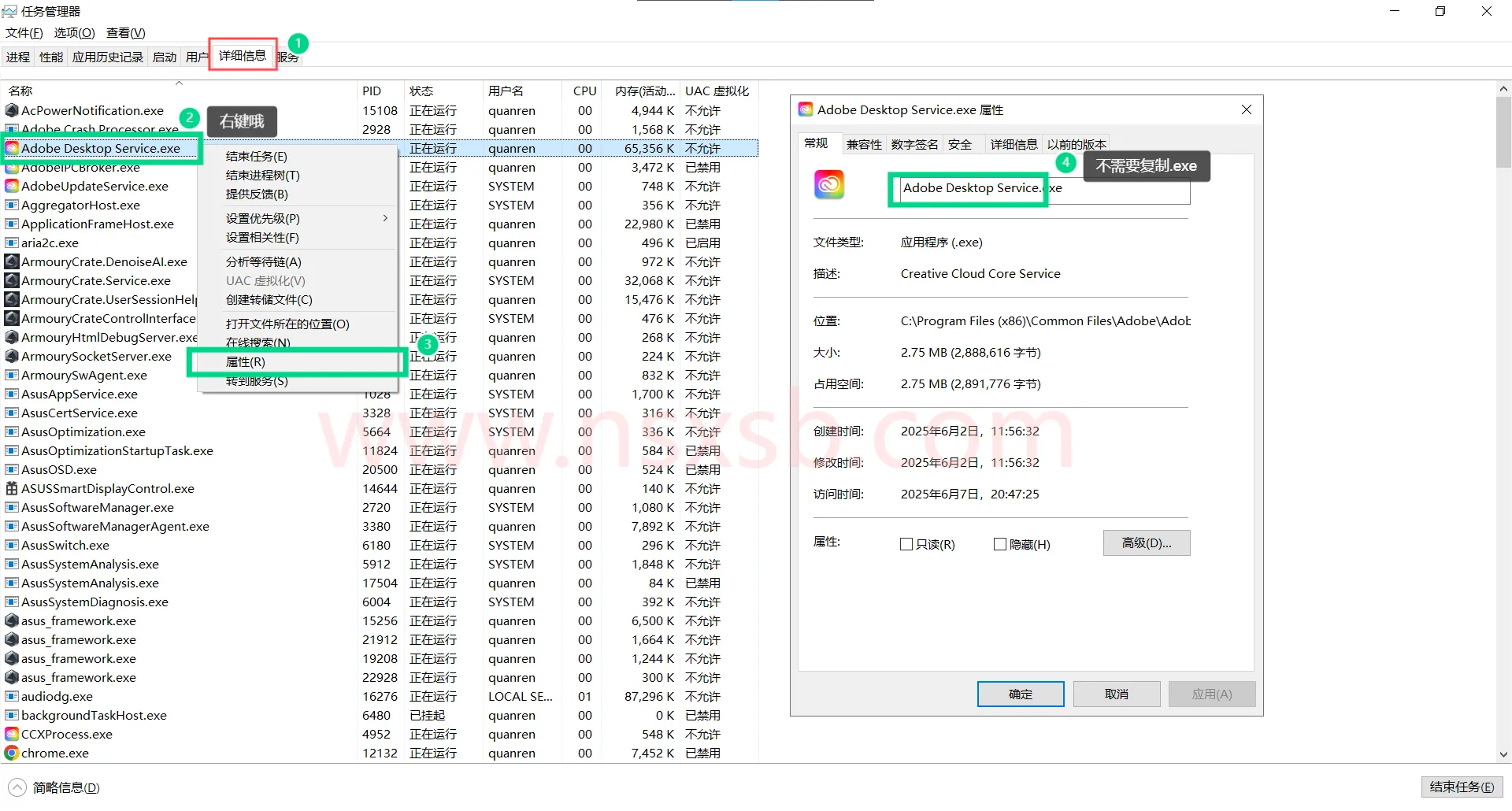1512x811 pixels.
Task: Click the aria2c.exe process icon
Action: [12, 243]
